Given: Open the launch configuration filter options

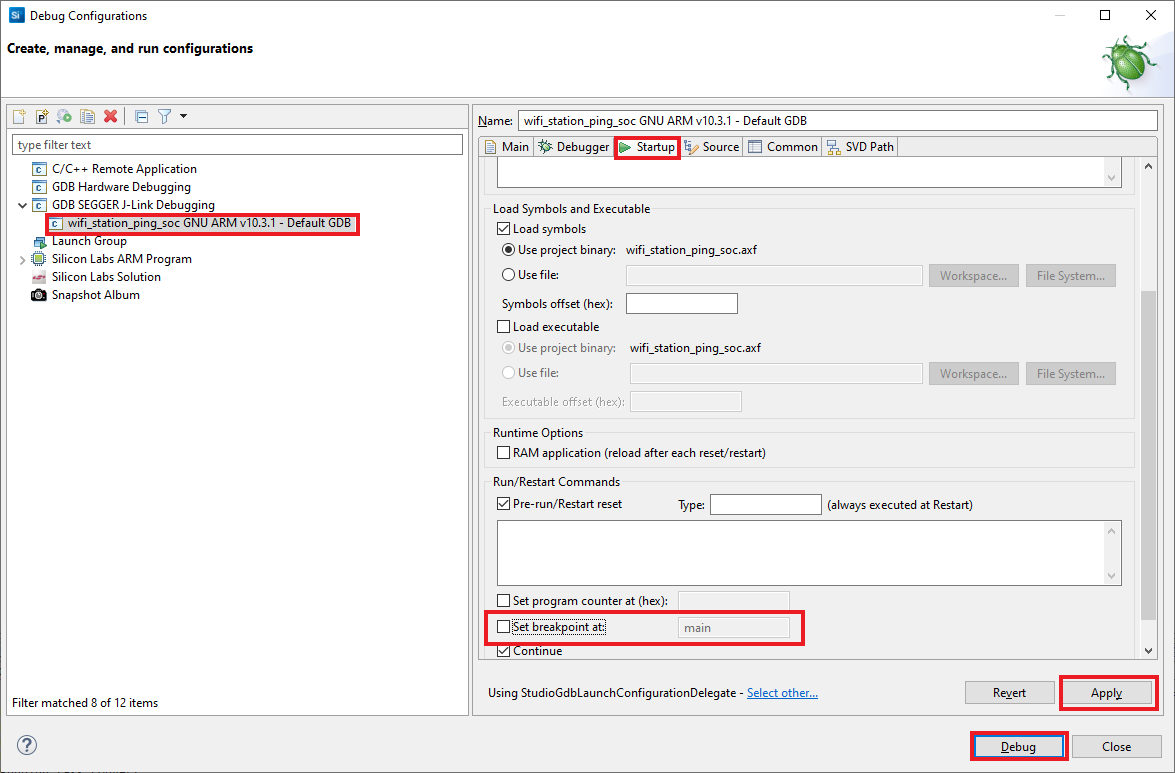Looking at the screenshot, I should [163, 116].
